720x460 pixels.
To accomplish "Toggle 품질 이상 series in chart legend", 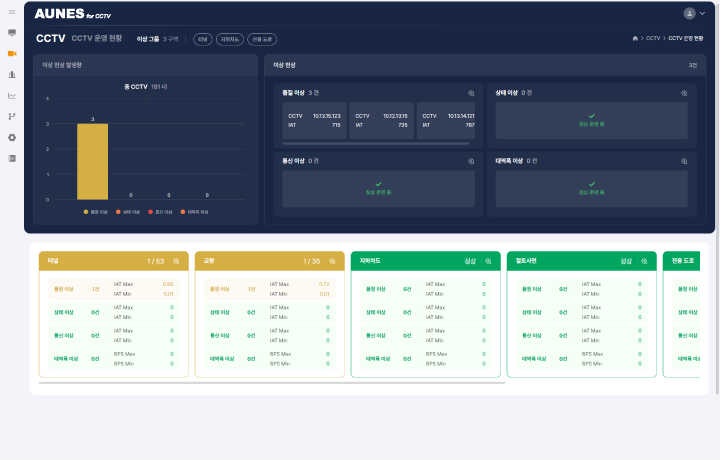I will pos(96,212).
